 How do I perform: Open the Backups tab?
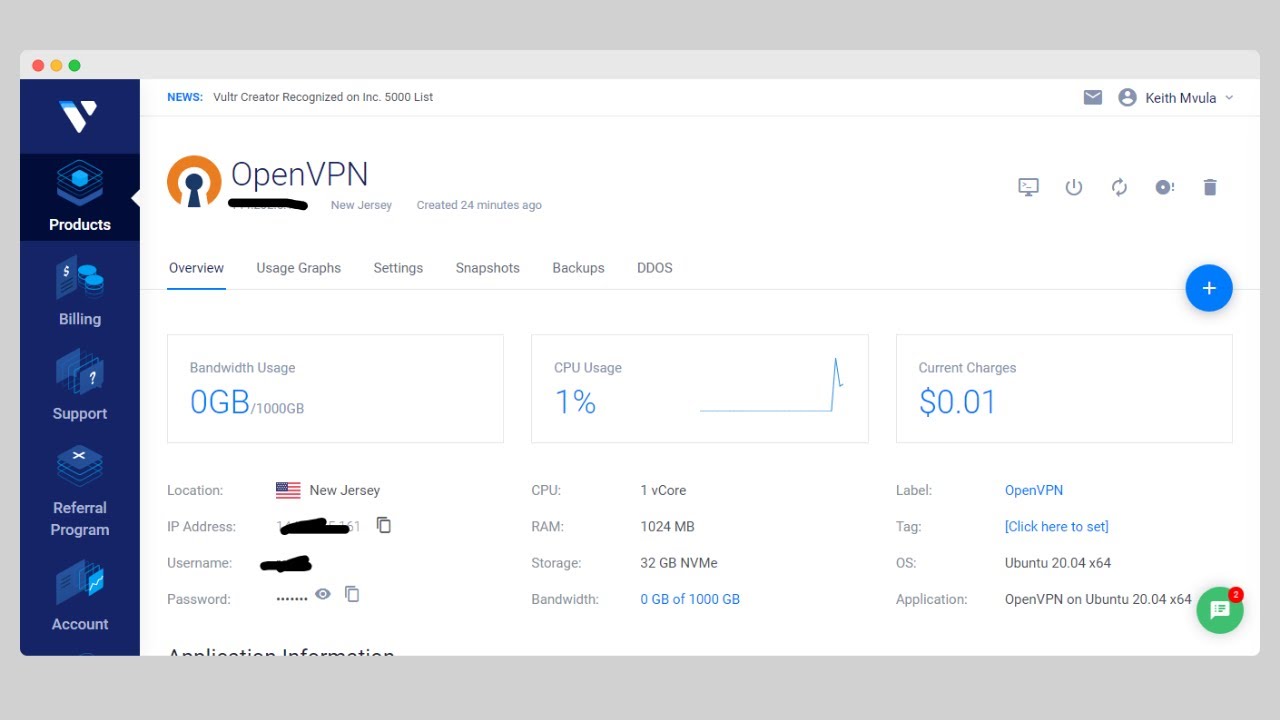[x=578, y=268]
